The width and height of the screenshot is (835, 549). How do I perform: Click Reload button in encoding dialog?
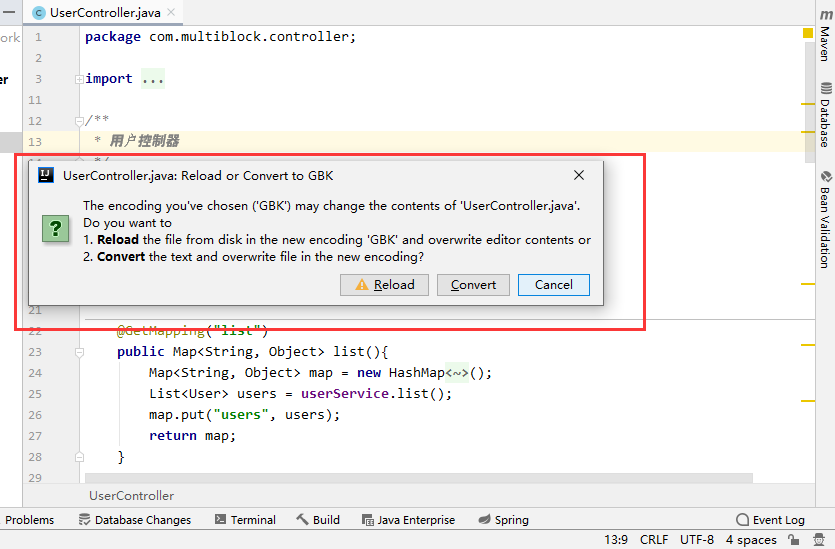tap(384, 285)
